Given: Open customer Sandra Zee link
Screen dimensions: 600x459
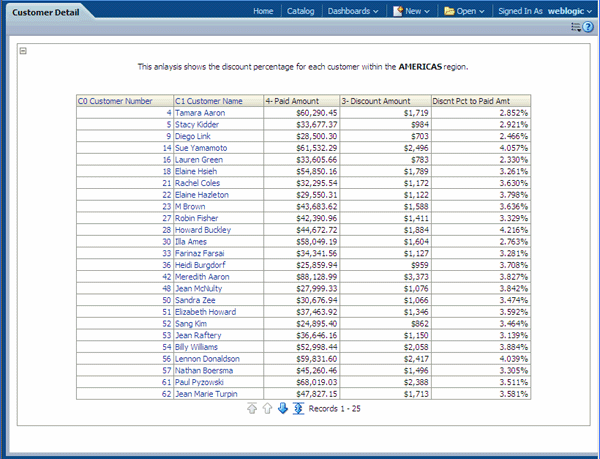Looking at the screenshot, I should pos(195,300).
